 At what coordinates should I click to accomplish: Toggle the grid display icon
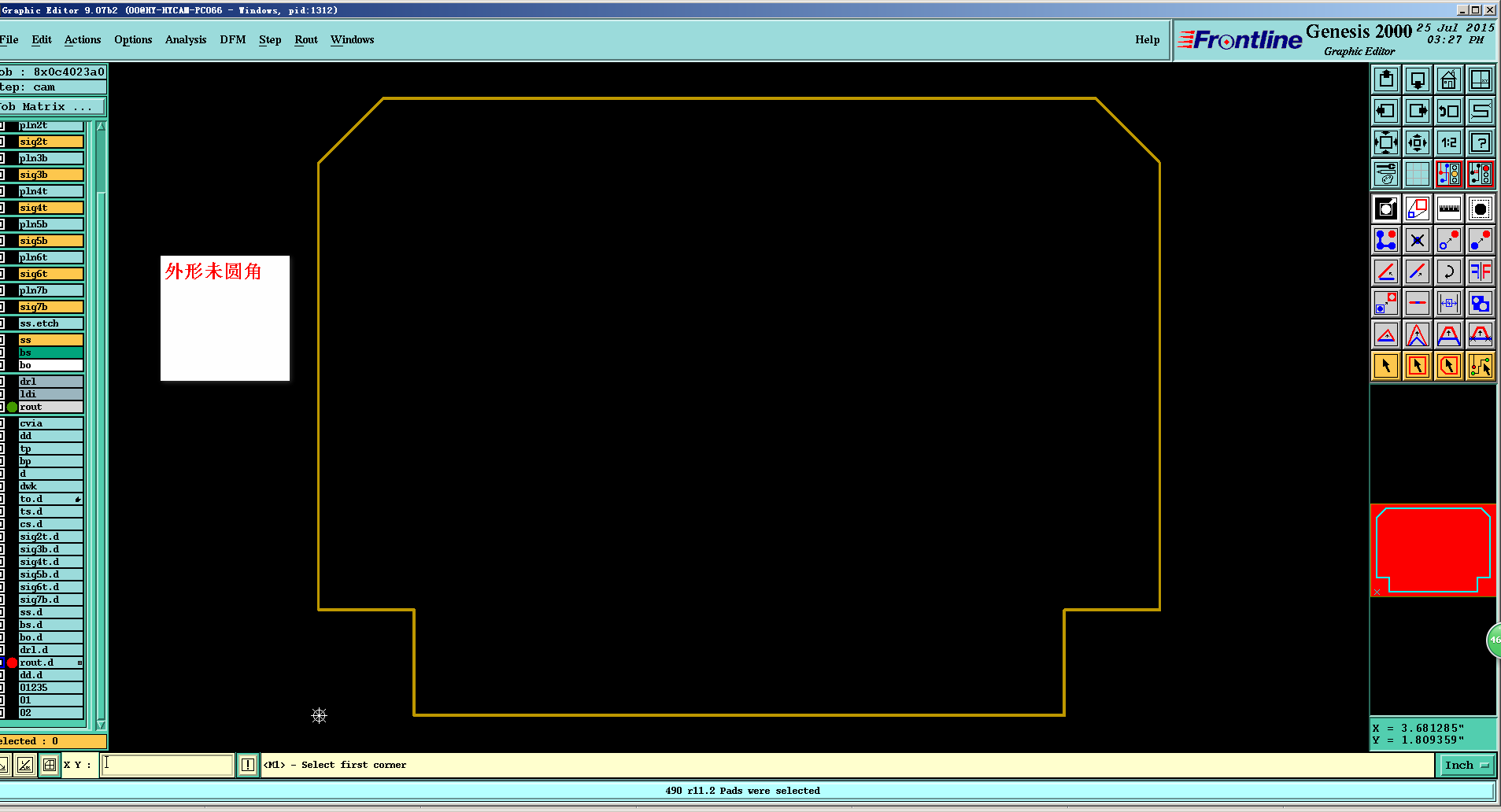(1418, 174)
